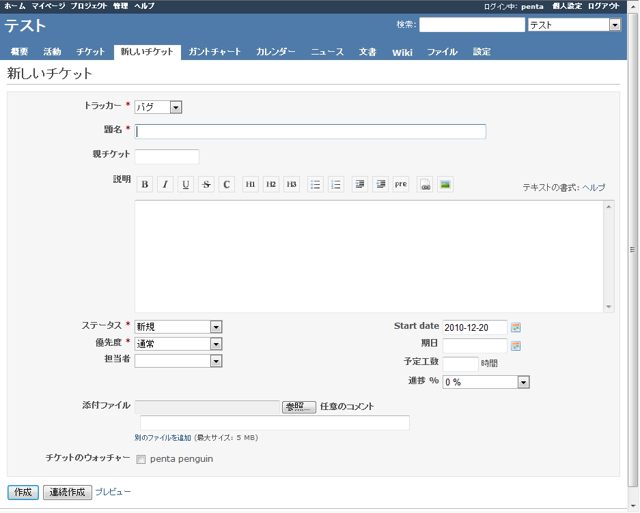Click 作成 create button
Viewport: 640px width, 513px height.
(x=23, y=492)
